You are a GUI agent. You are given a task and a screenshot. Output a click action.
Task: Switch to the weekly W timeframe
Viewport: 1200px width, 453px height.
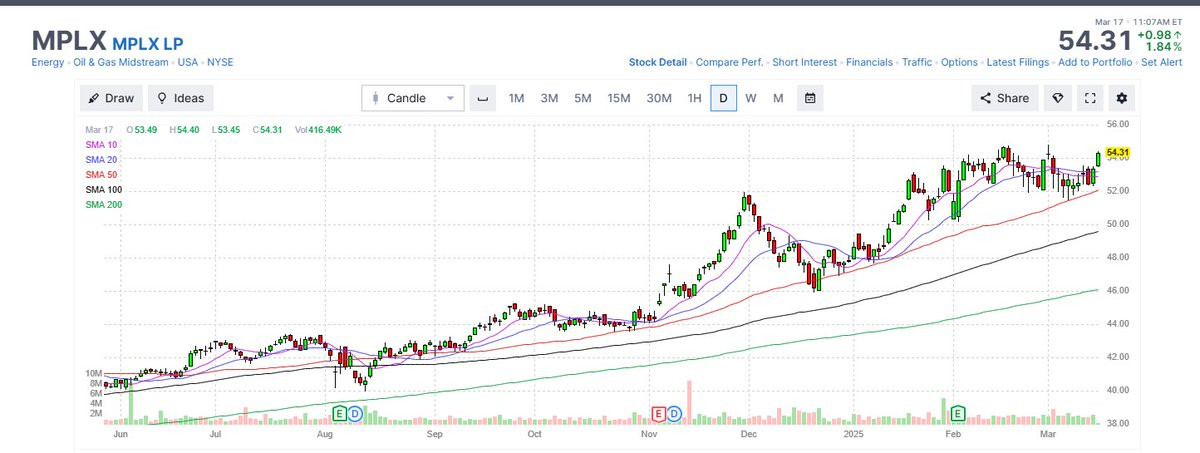coord(750,98)
